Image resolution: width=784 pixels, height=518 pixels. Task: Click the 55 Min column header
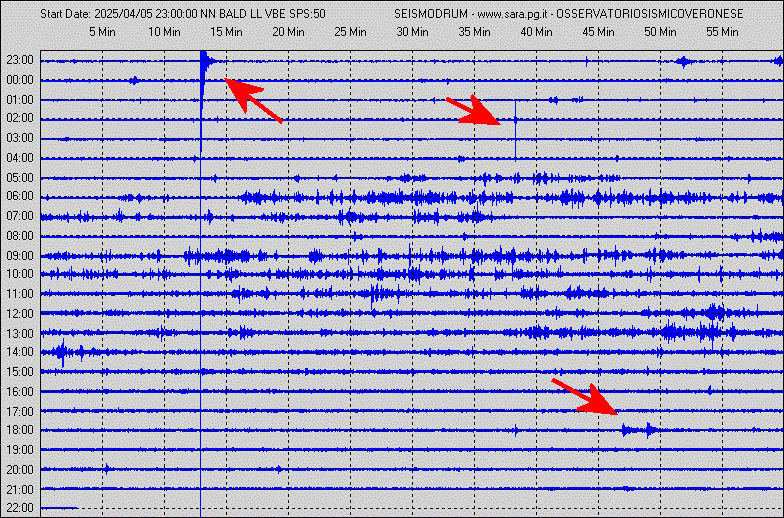[722, 32]
